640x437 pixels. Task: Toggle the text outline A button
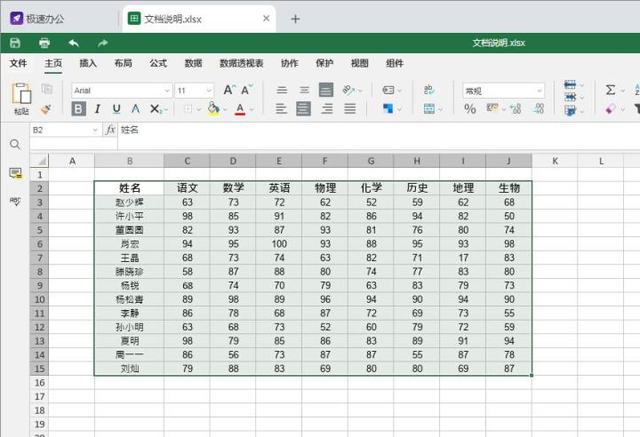136,109
